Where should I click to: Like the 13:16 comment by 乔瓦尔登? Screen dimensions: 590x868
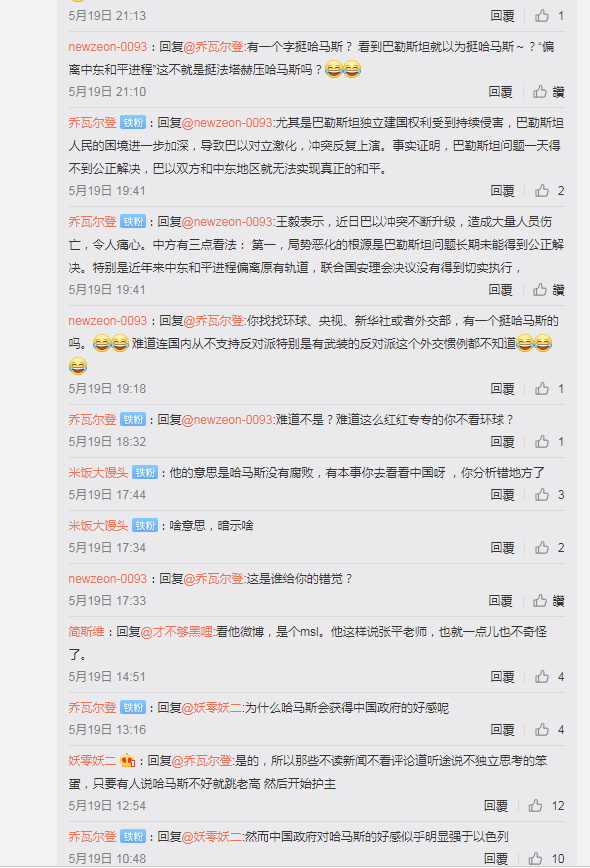pyautogui.click(x=542, y=730)
